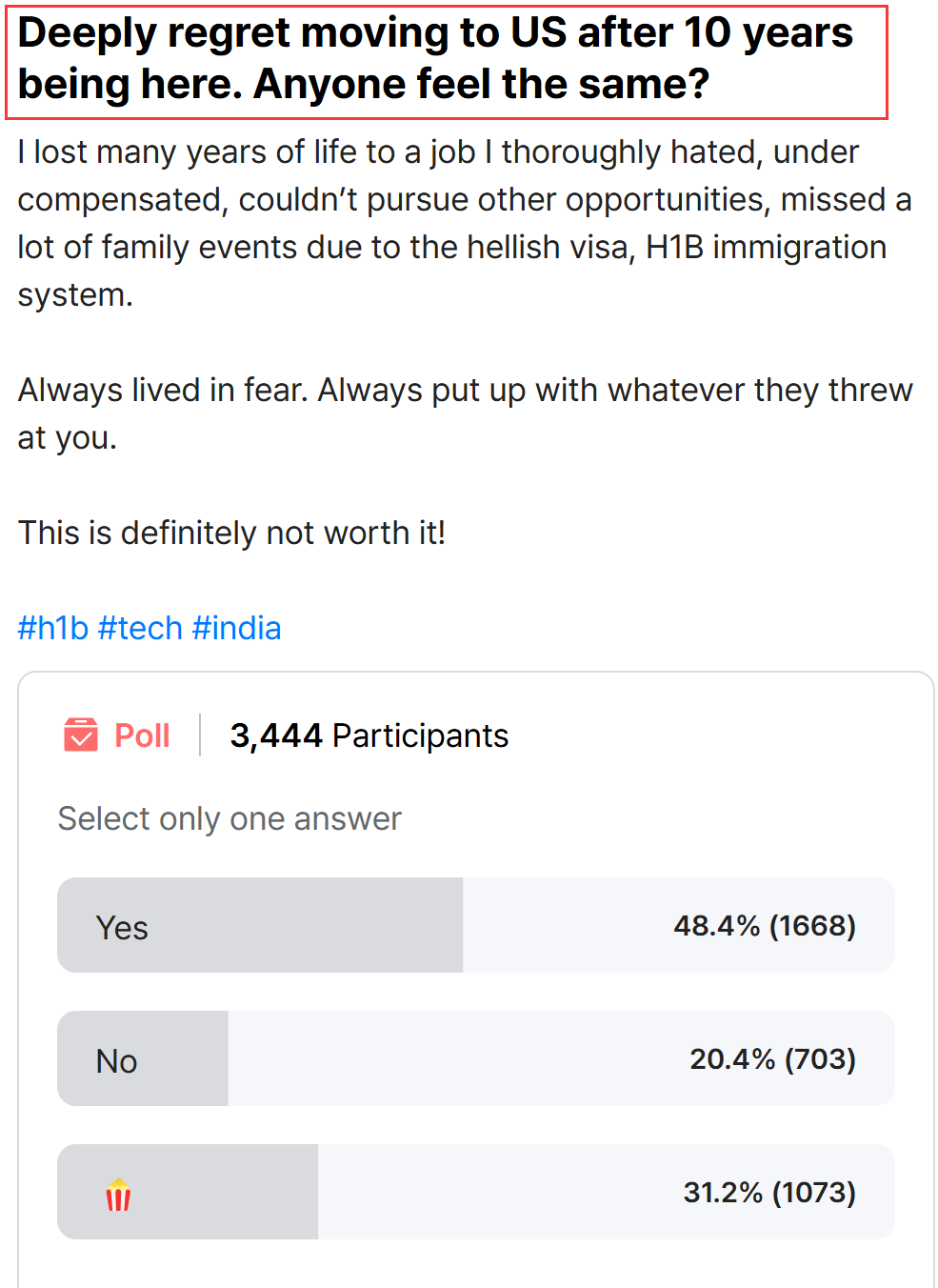
Task: Click the 48.4% (1668) result figure
Action: (x=765, y=925)
